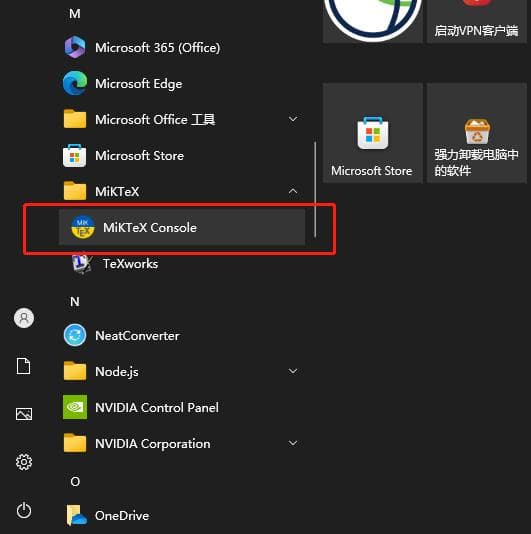Select the "OneDrive" text label
This screenshot has height=534, width=531.
(x=122, y=516)
